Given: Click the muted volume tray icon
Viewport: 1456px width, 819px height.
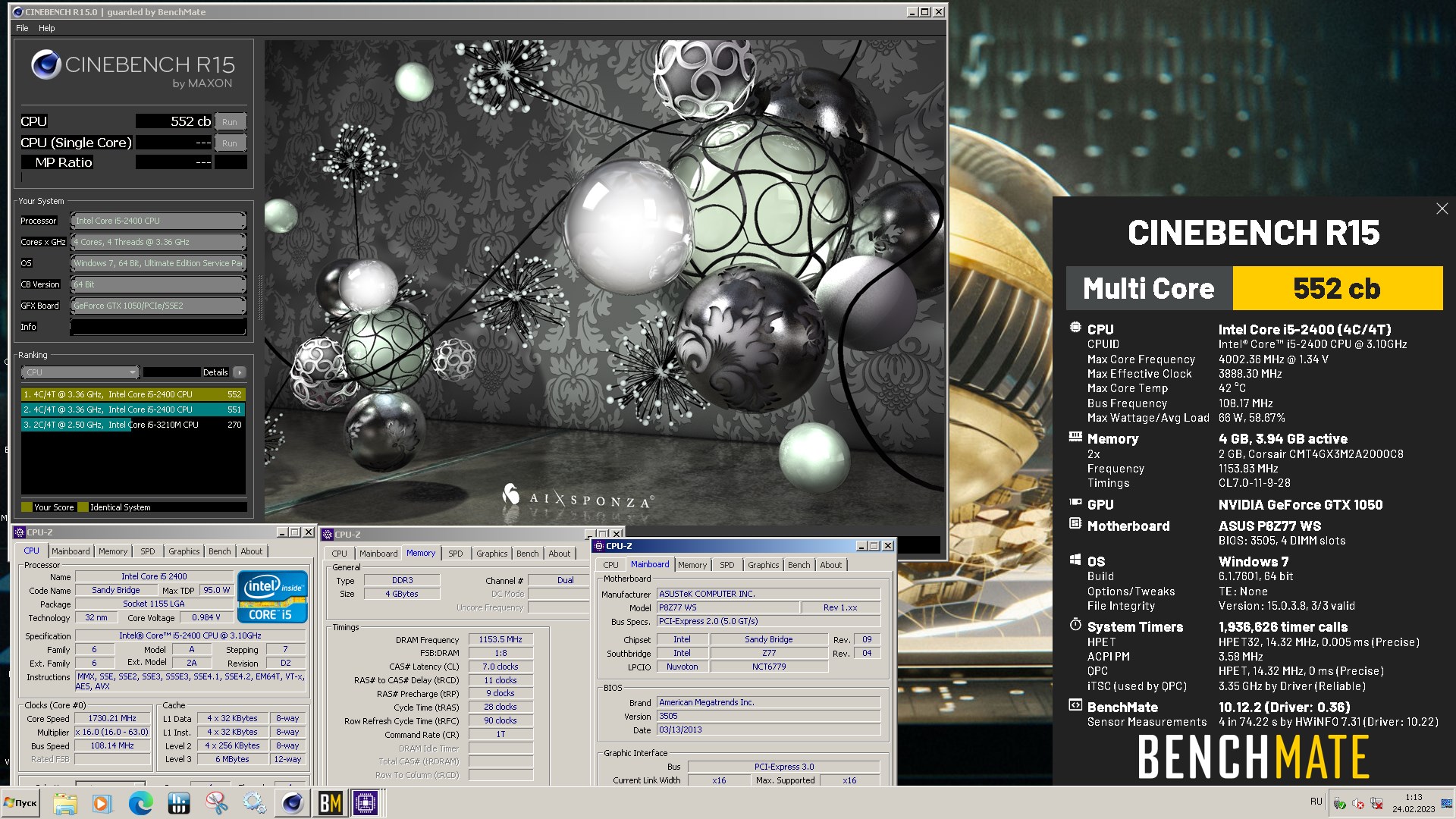Looking at the screenshot, I should 1358,804.
